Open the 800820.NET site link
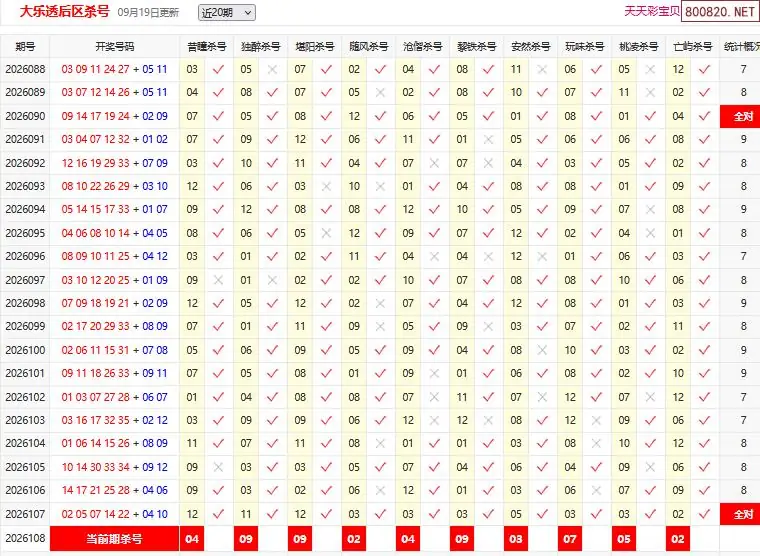Image resolution: width=760 pixels, height=556 pixels. click(x=720, y=12)
